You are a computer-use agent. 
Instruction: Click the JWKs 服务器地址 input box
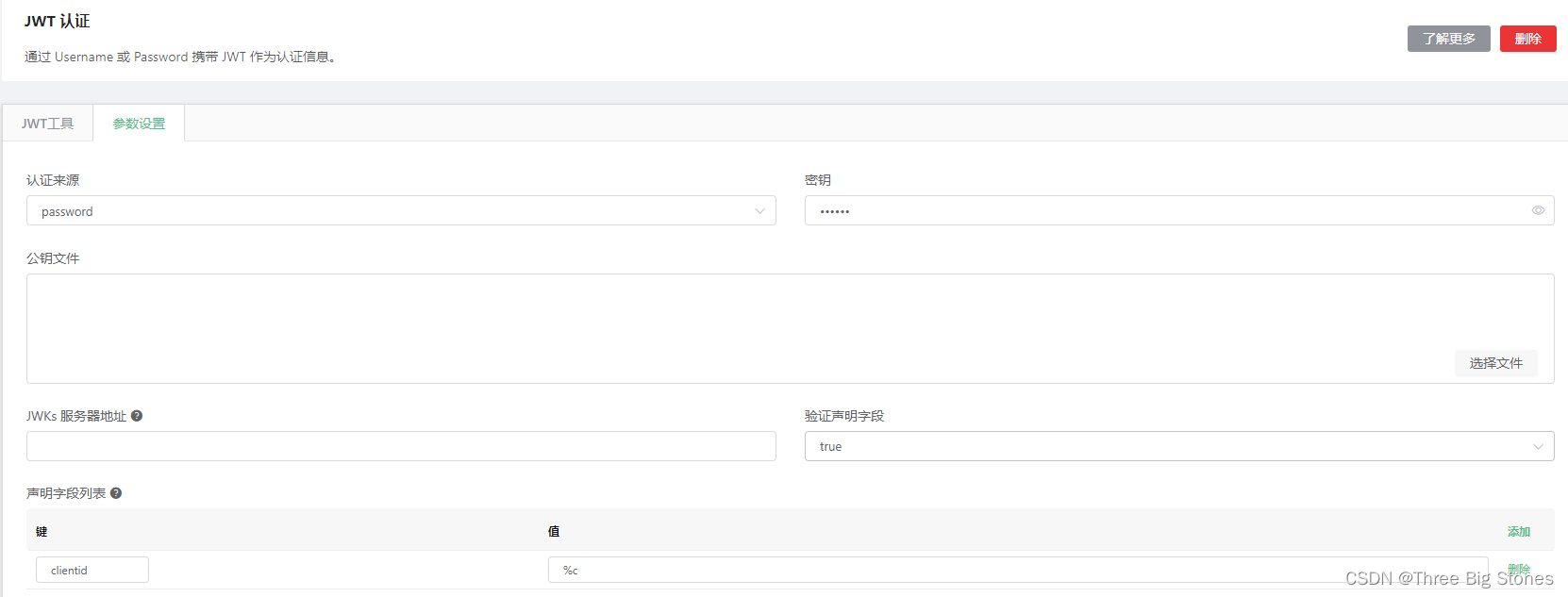click(401, 446)
